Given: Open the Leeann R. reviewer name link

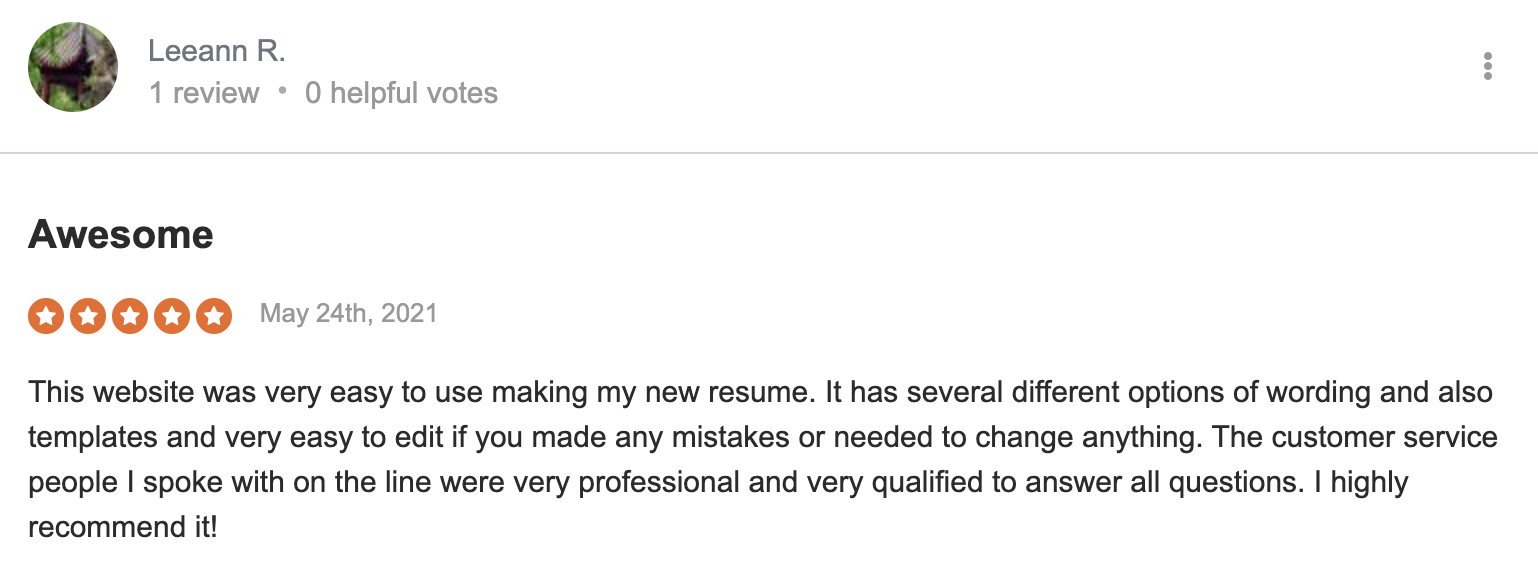Looking at the screenshot, I should 217,51.
